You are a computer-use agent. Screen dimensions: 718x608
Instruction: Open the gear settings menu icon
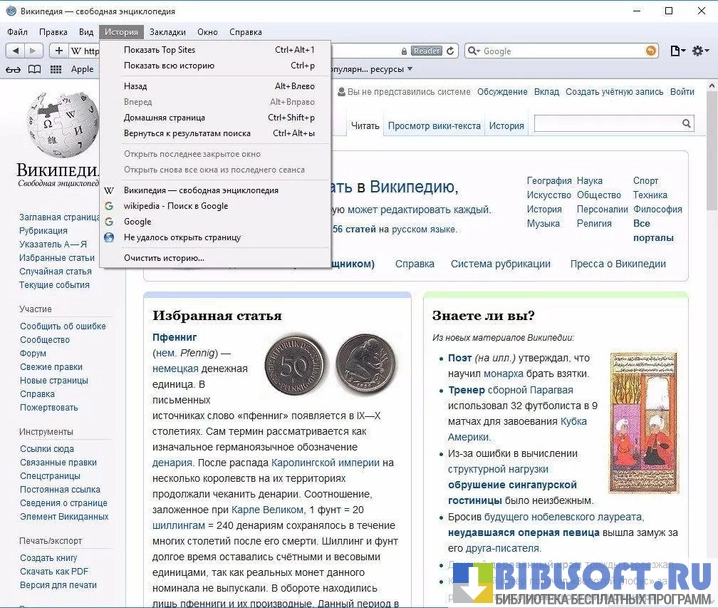[700, 50]
